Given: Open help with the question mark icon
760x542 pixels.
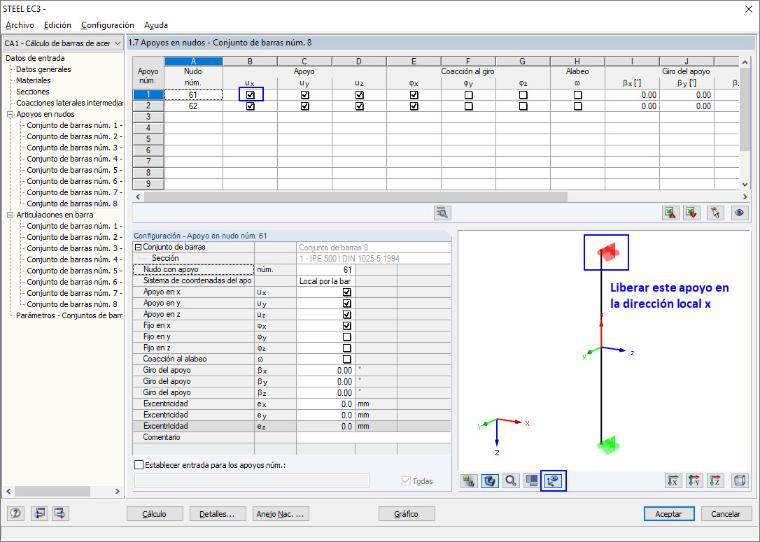Looking at the screenshot, I should pyautogui.click(x=16, y=513).
